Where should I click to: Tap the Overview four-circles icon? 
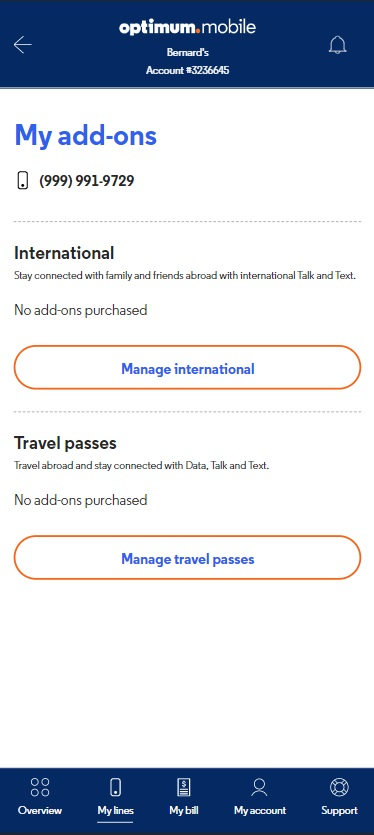[x=40, y=787]
